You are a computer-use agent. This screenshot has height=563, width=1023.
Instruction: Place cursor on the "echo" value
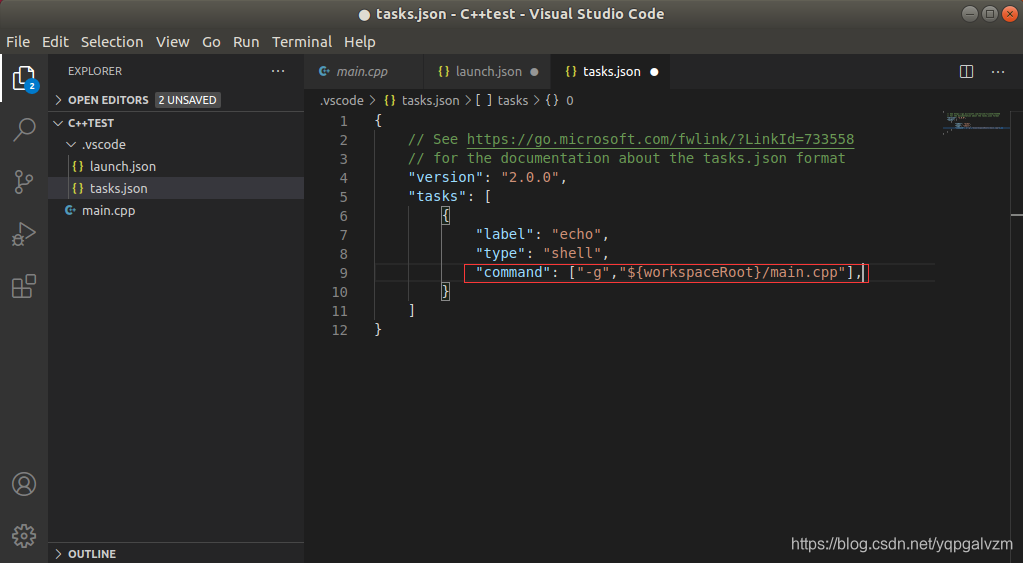(x=576, y=234)
